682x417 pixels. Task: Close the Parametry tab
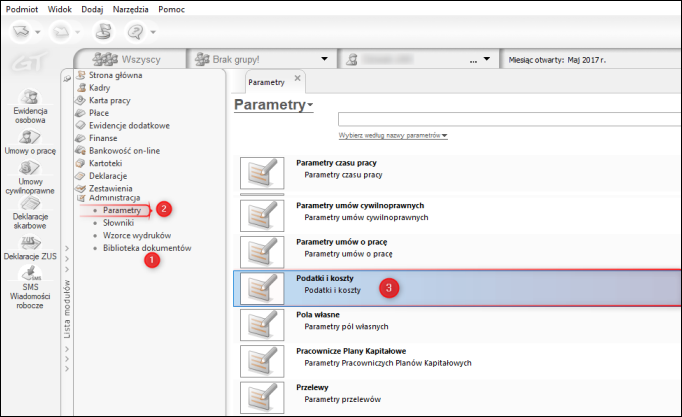pos(298,78)
